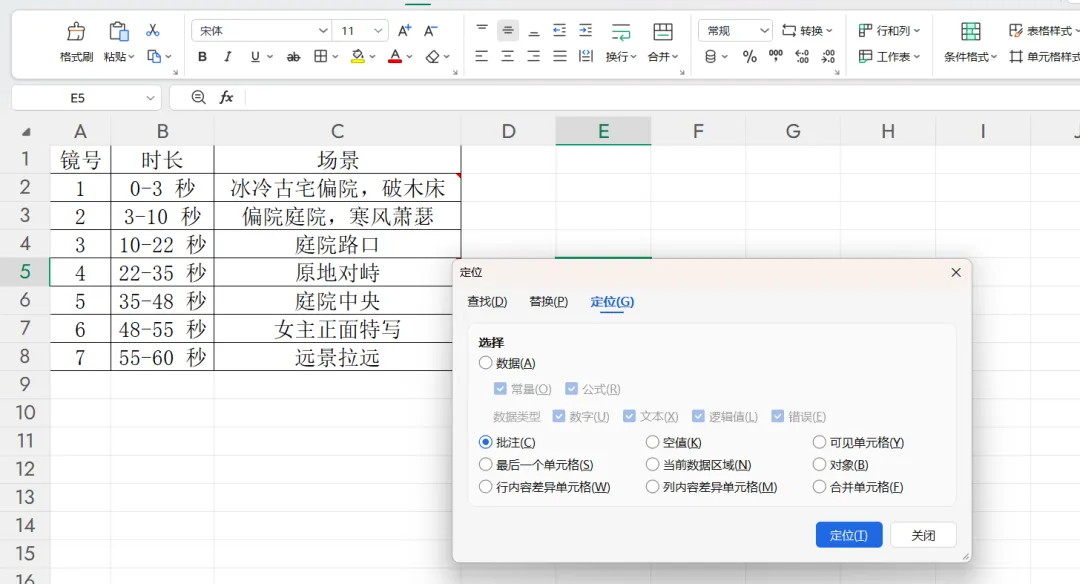Toggle Bold formatting

click(202, 56)
